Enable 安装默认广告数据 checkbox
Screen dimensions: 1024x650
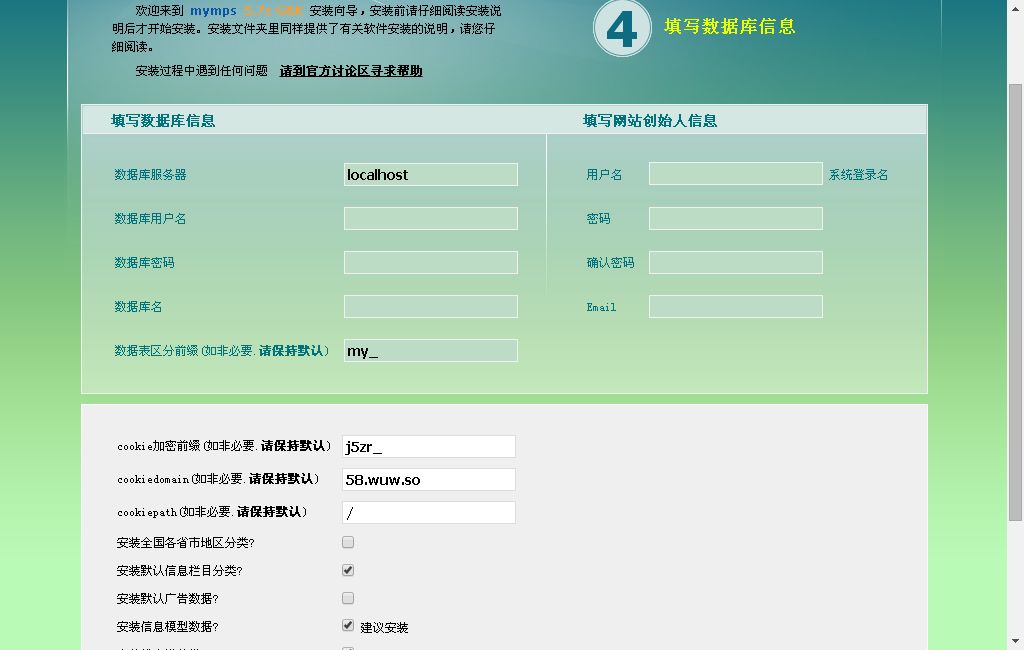347,597
